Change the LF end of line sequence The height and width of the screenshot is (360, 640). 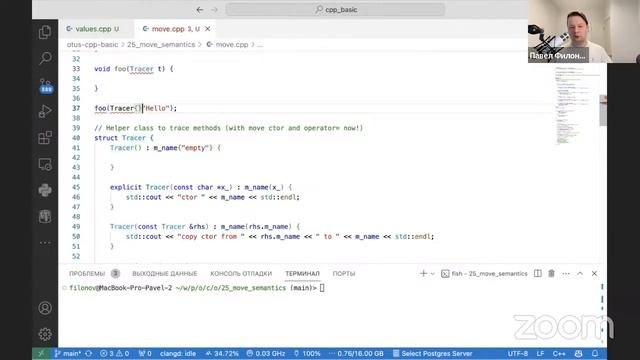[x=540, y=353]
